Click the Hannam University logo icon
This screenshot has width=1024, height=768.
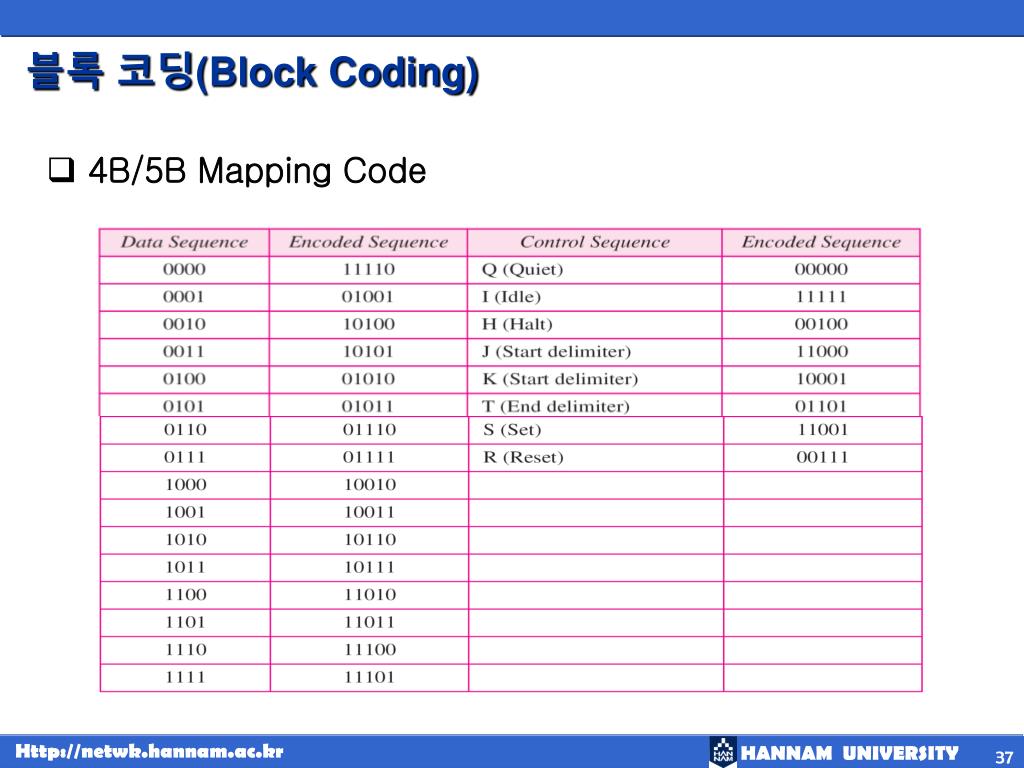click(x=723, y=751)
